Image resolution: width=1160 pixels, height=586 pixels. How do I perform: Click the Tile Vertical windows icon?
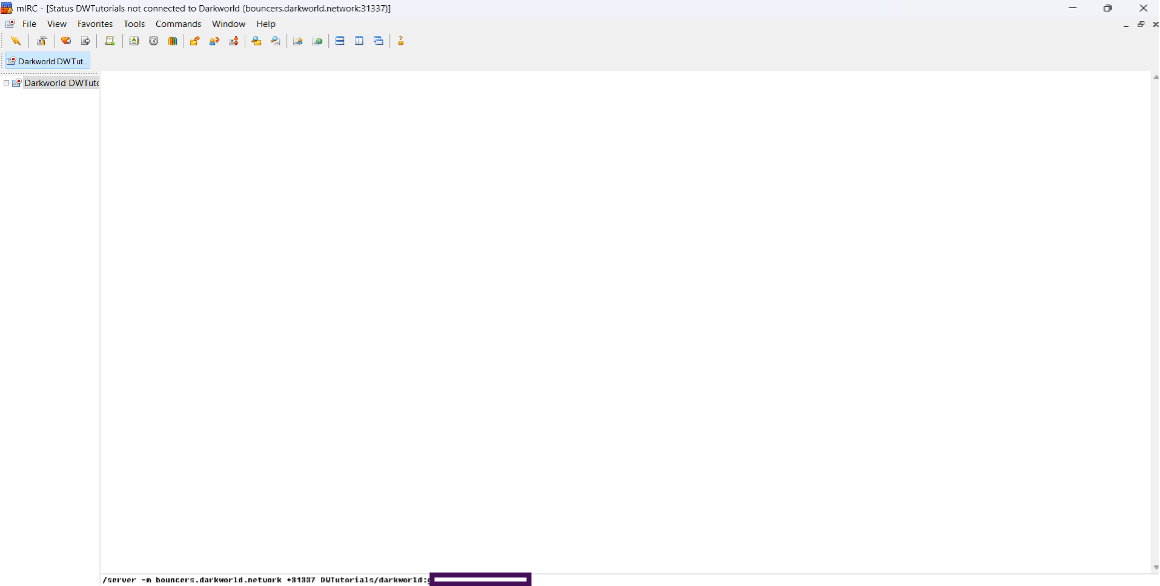359,41
